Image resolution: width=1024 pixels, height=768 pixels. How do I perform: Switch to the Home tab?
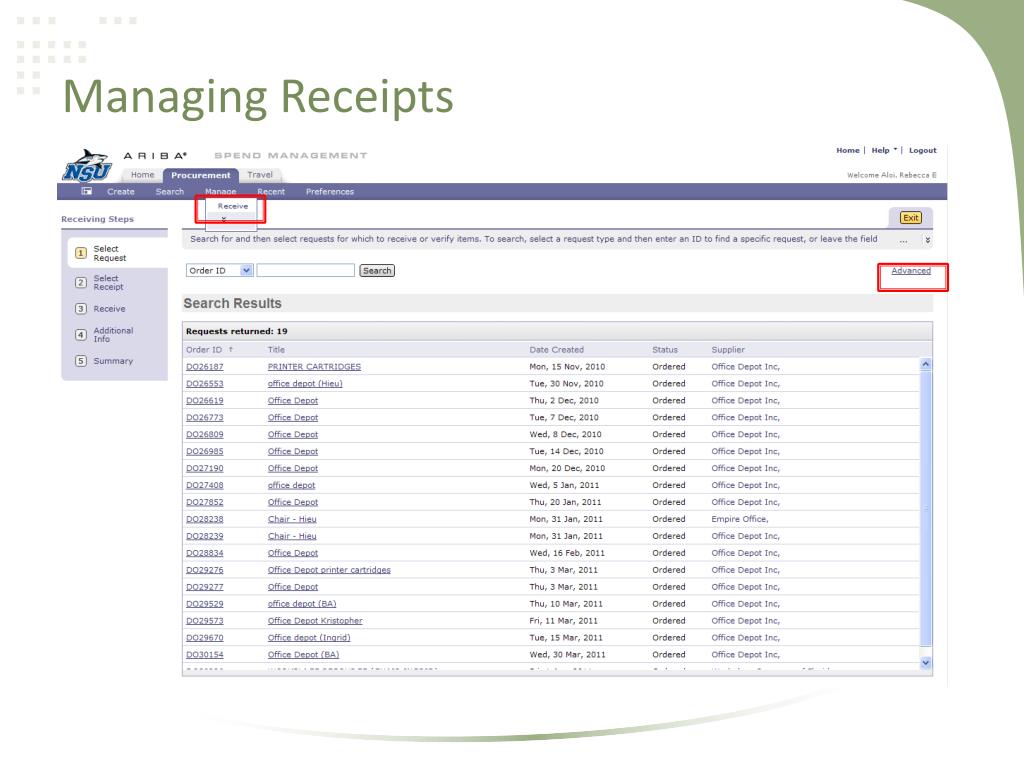[142, 175]
